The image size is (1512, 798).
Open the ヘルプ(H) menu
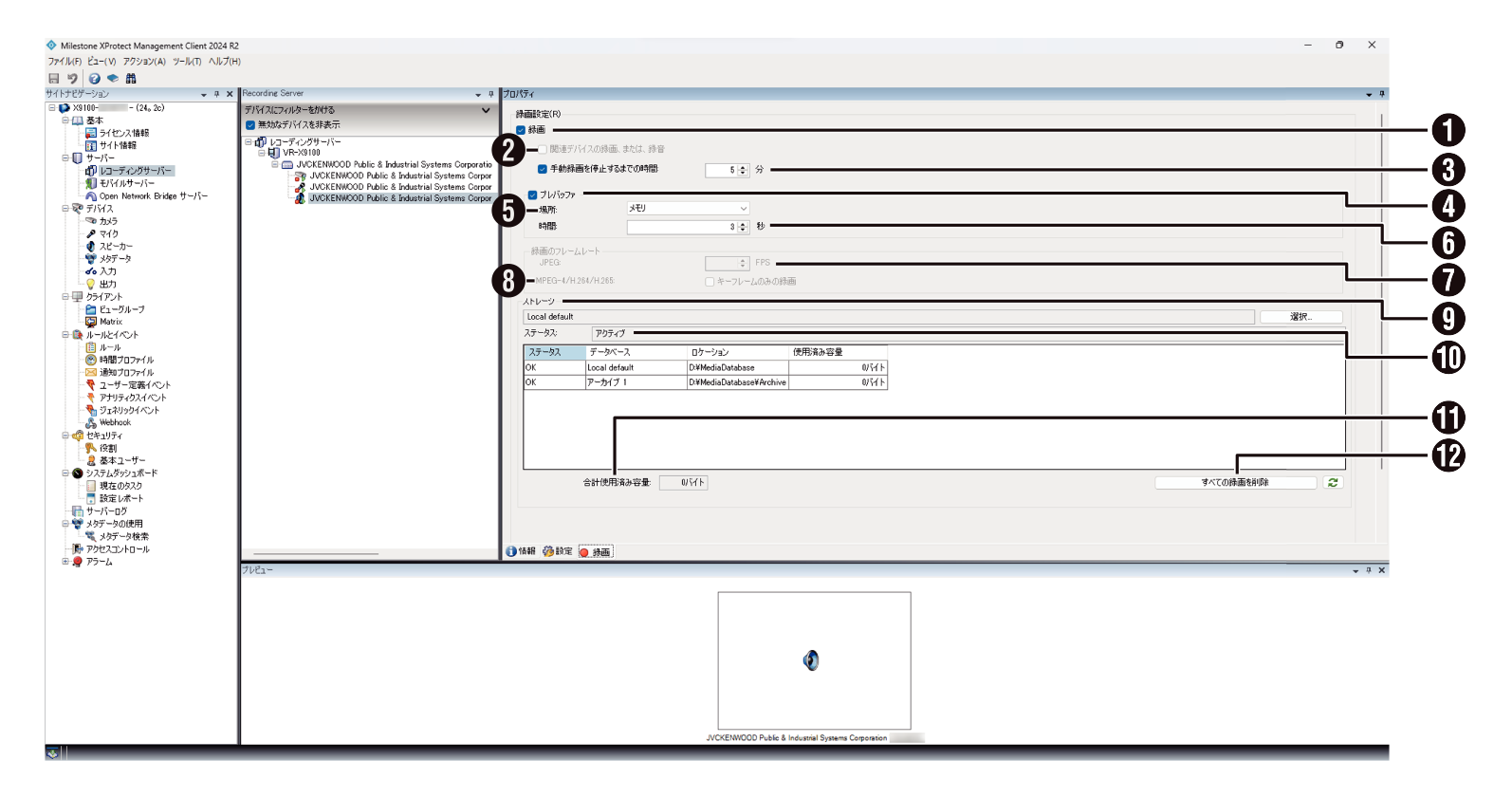point(225,62)
